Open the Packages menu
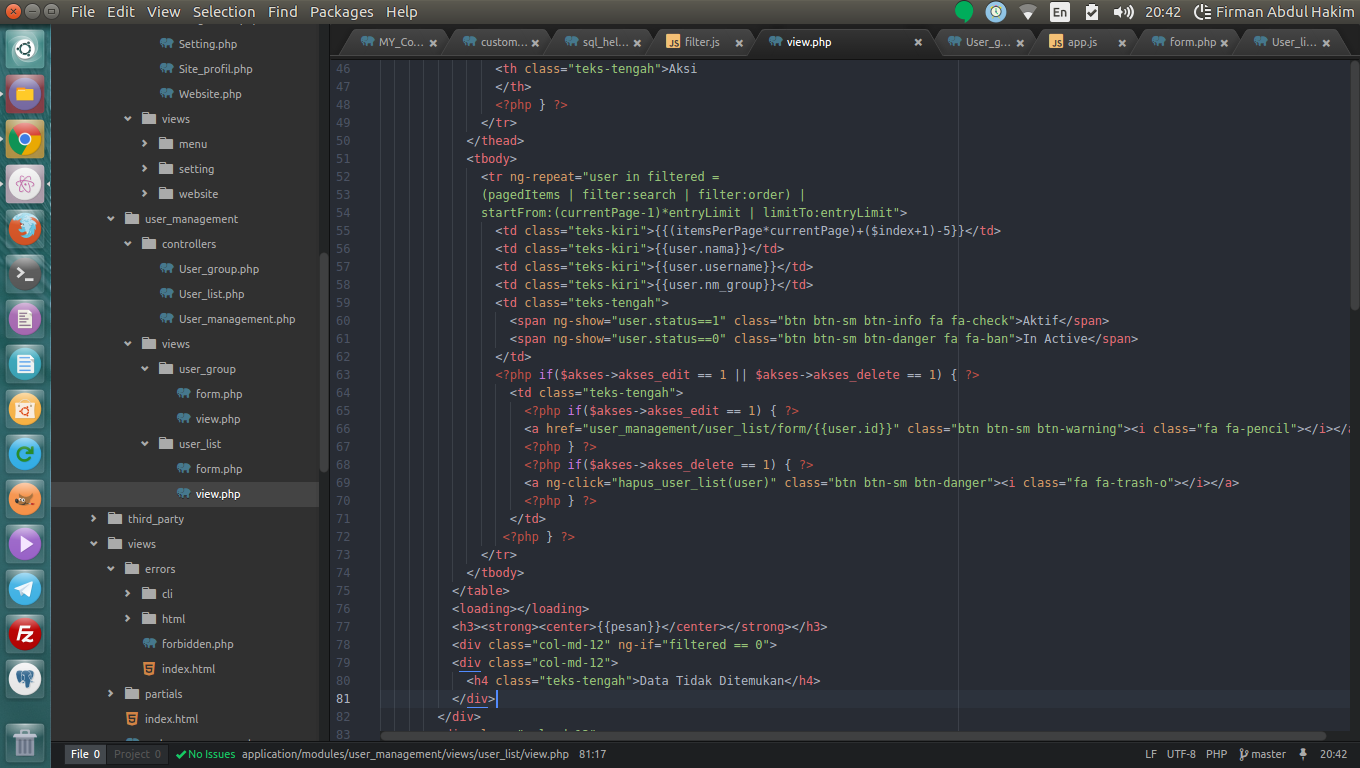The height and width of the screenshot is (768, 1360). click(341, 12)
